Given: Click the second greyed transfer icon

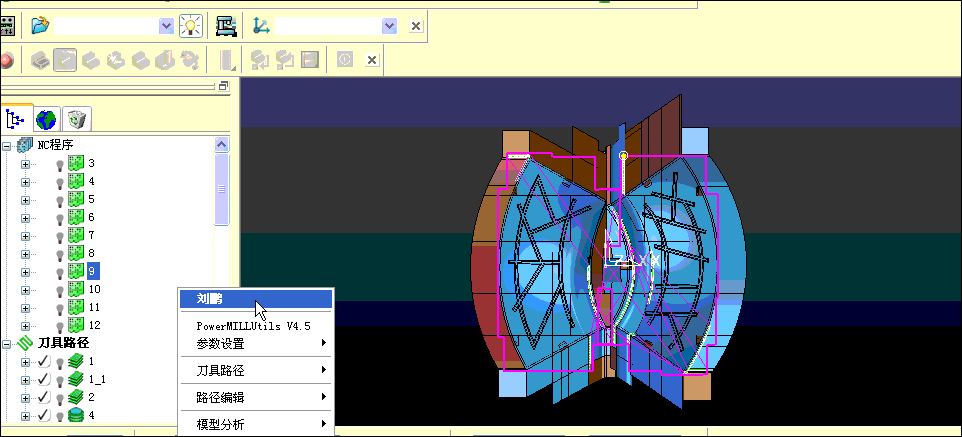Looking at the screenshot, I should pyautogui.click(x=285, y=60).
